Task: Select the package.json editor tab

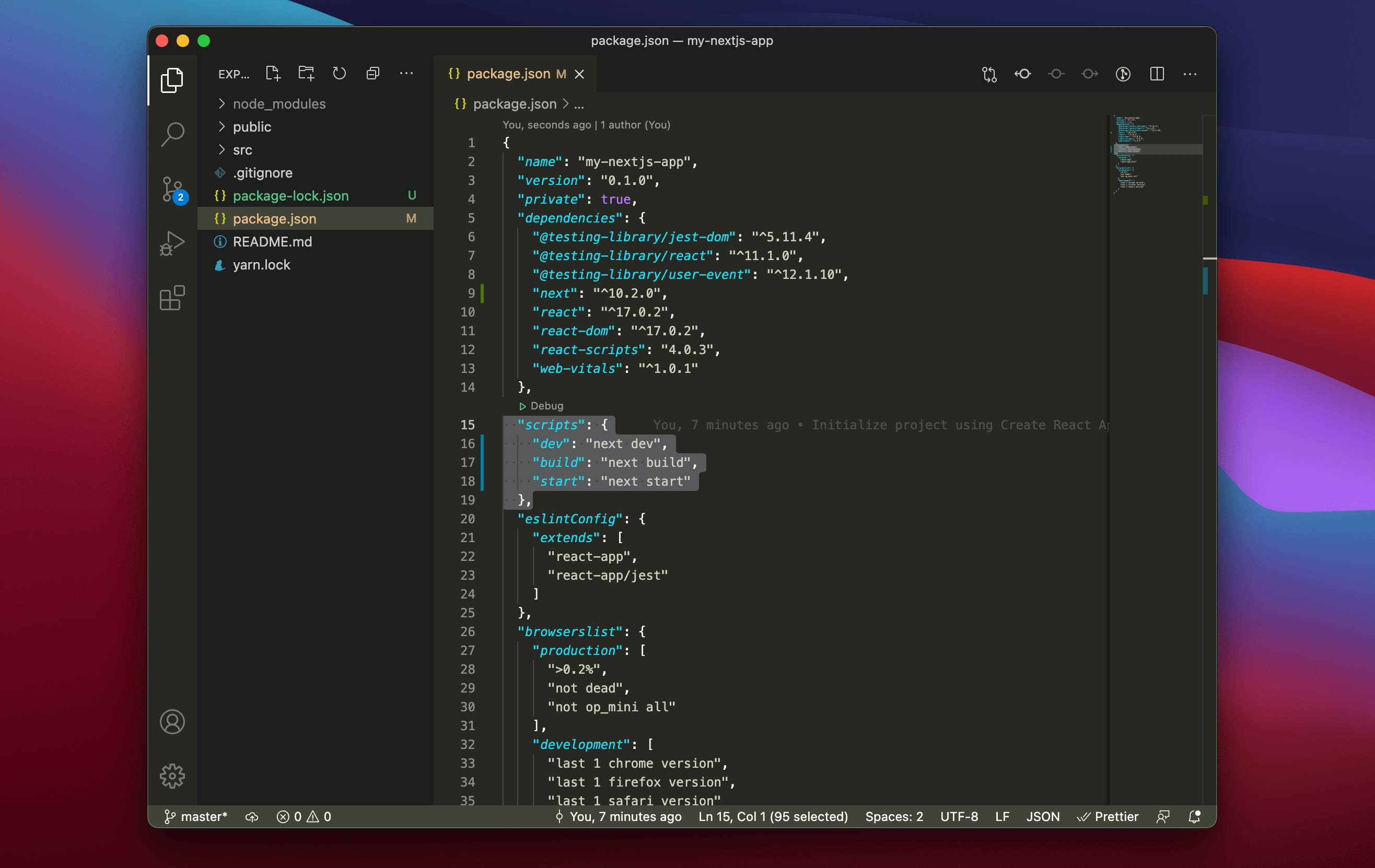Action: coord(508,74)
